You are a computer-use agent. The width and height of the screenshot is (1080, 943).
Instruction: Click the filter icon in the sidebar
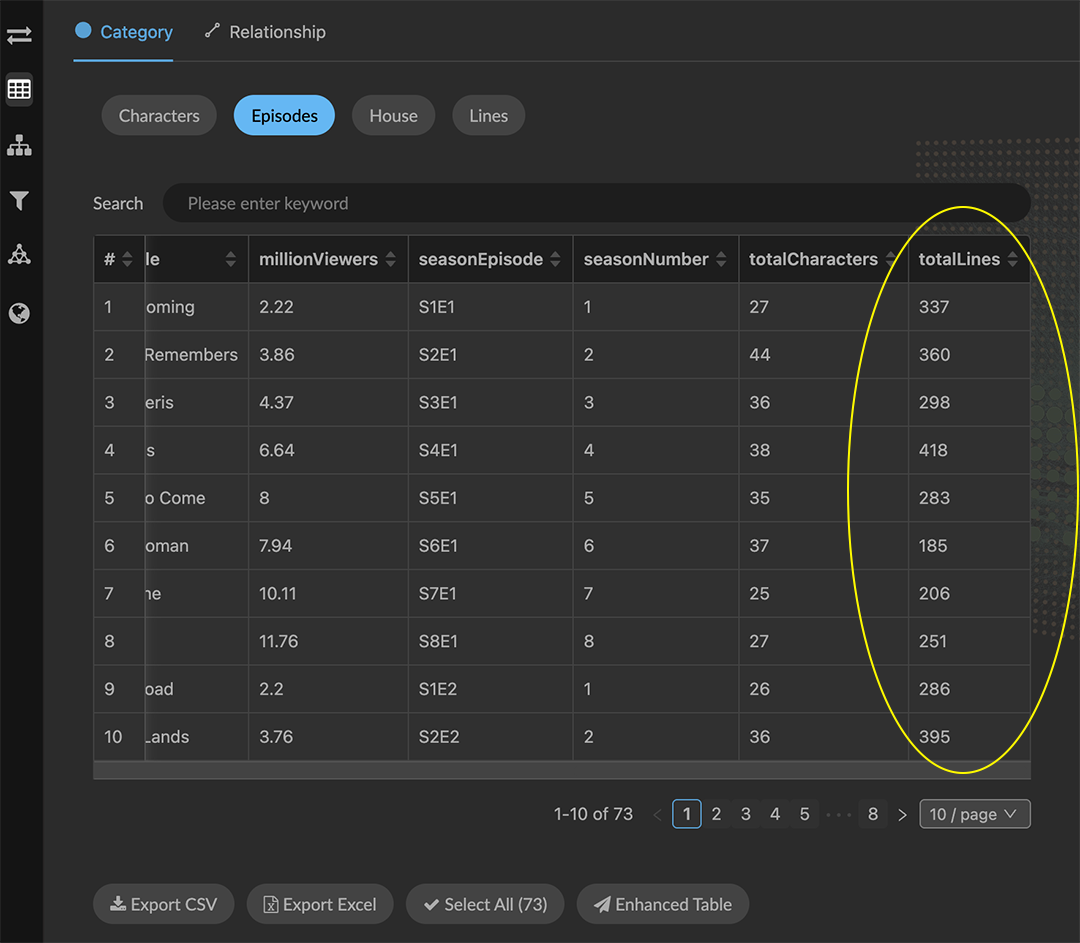click(19, 201)
